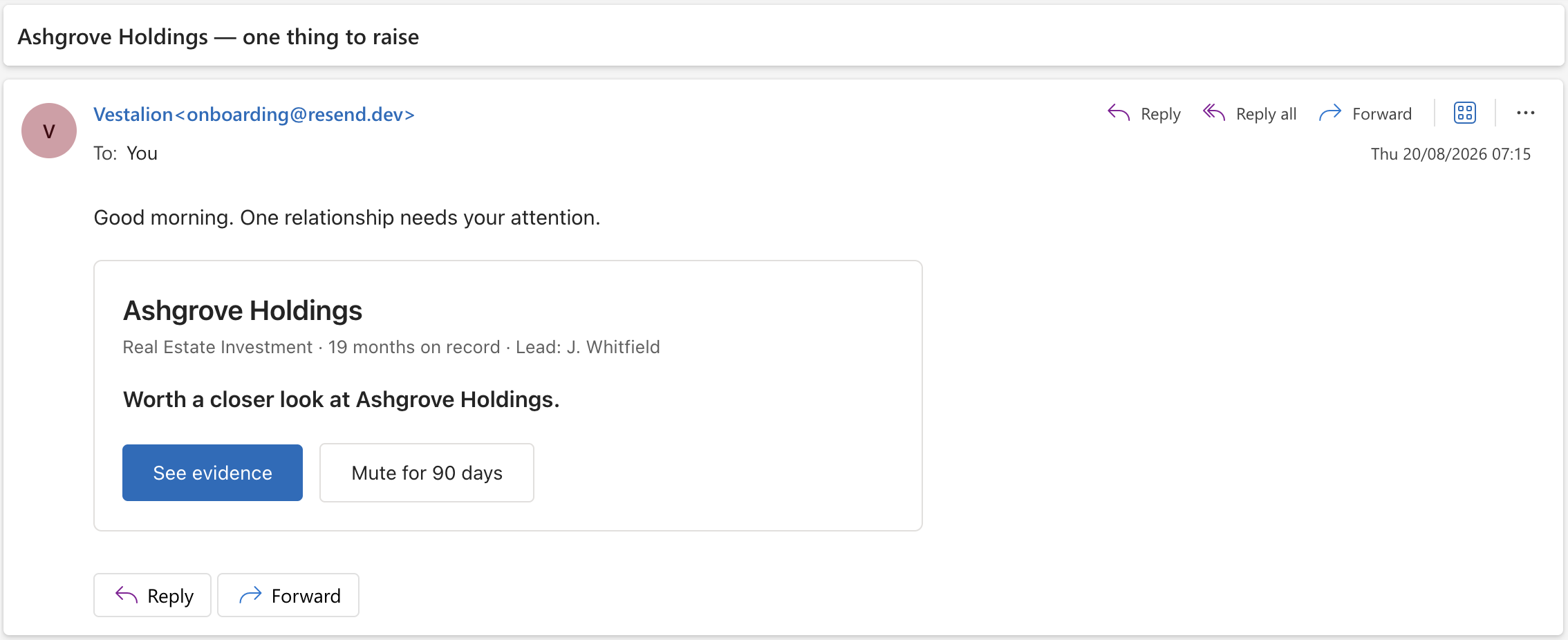Click the See evidence button
Screen dimensions: 1568x640
point(212,473)
